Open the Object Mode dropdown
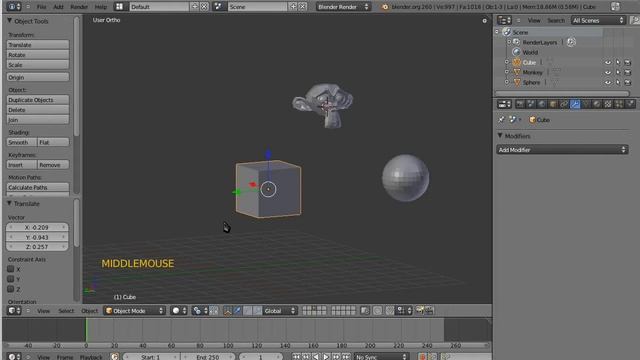This screenshot has width=640, height=360. (134, 311)
